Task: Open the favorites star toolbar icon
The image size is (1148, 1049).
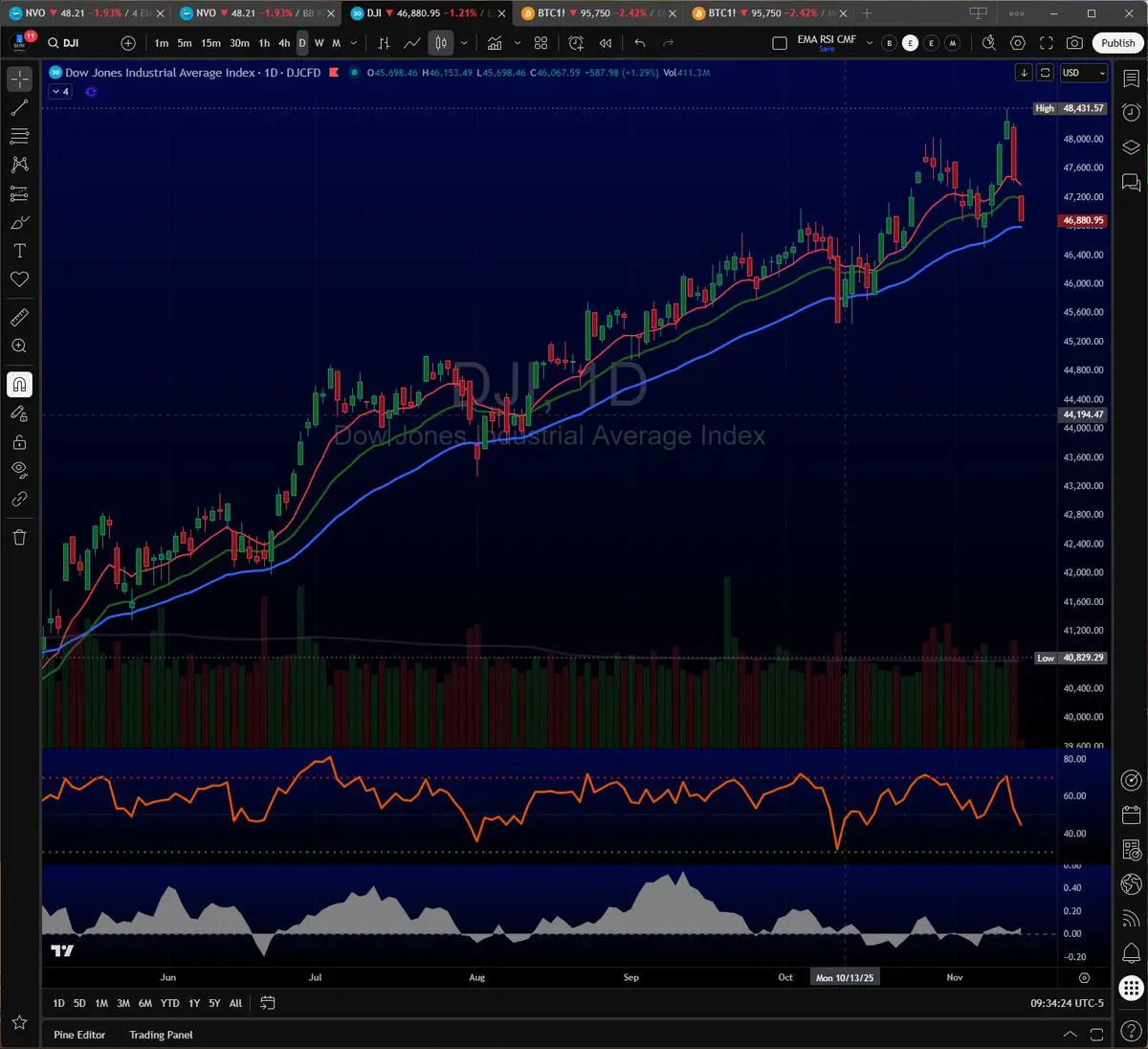Action: [x=19, y=1022]
